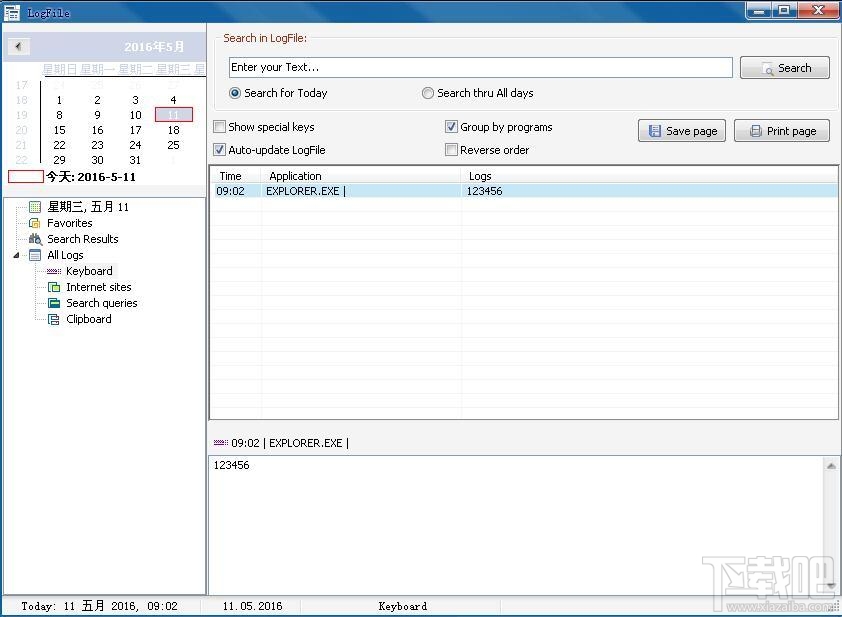Open the Favorites folder icon in tree
Viewport: 842px width, 617px height.
point(35,223)
